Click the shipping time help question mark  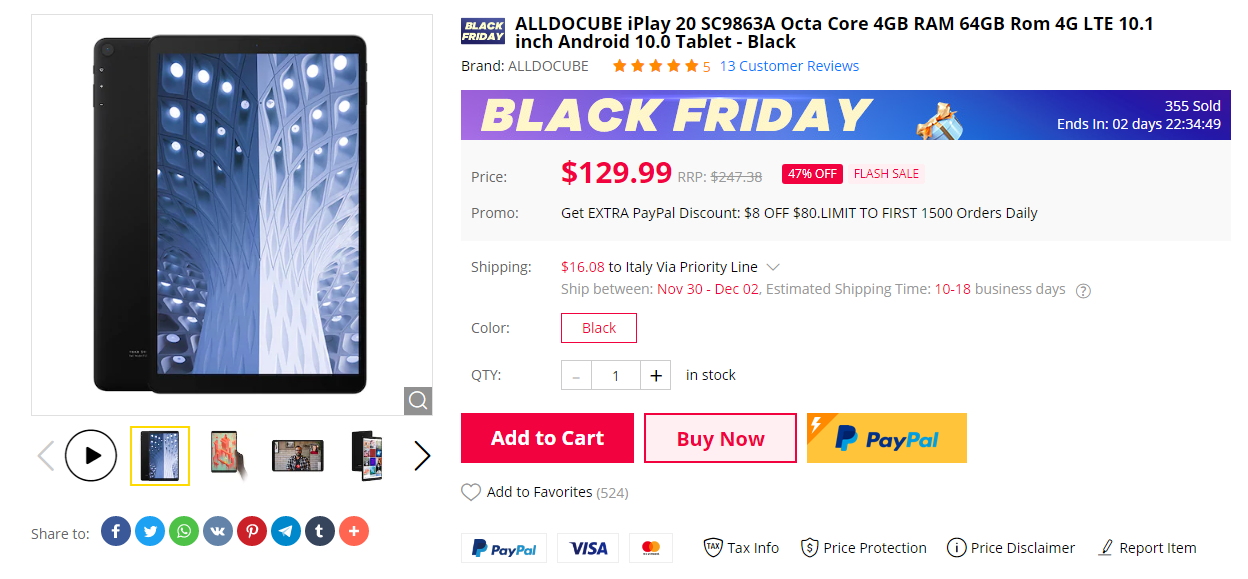pos(1083,290)
